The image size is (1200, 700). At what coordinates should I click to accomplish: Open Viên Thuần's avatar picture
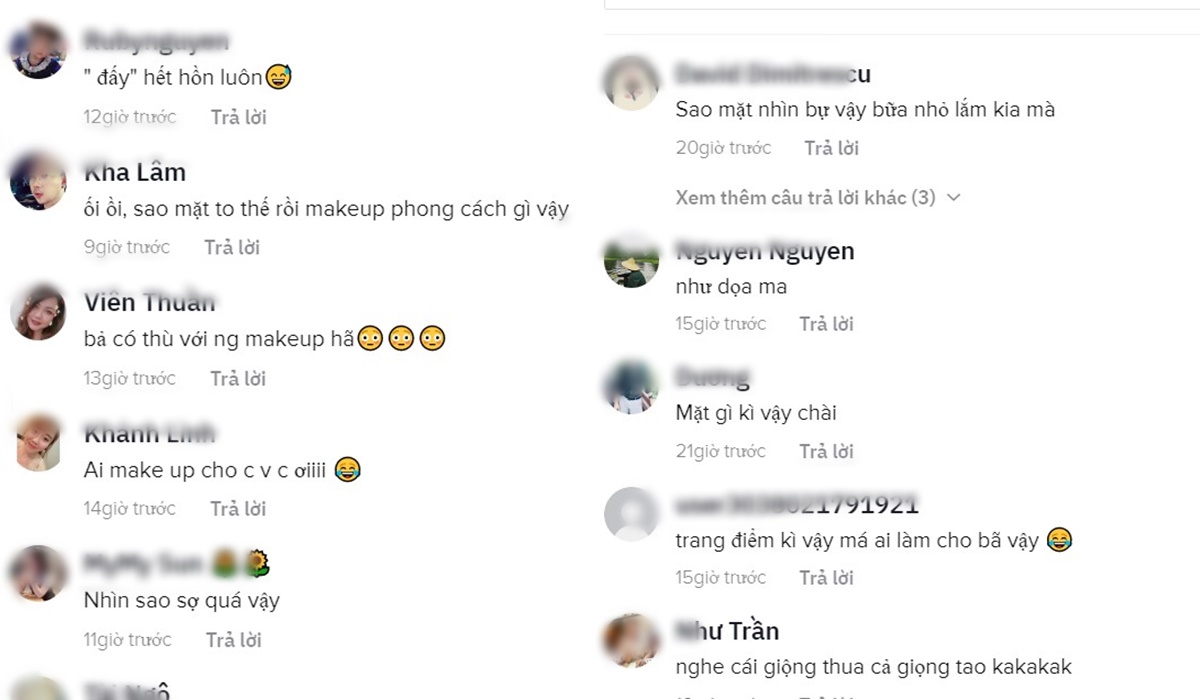(x=38, y=311)
